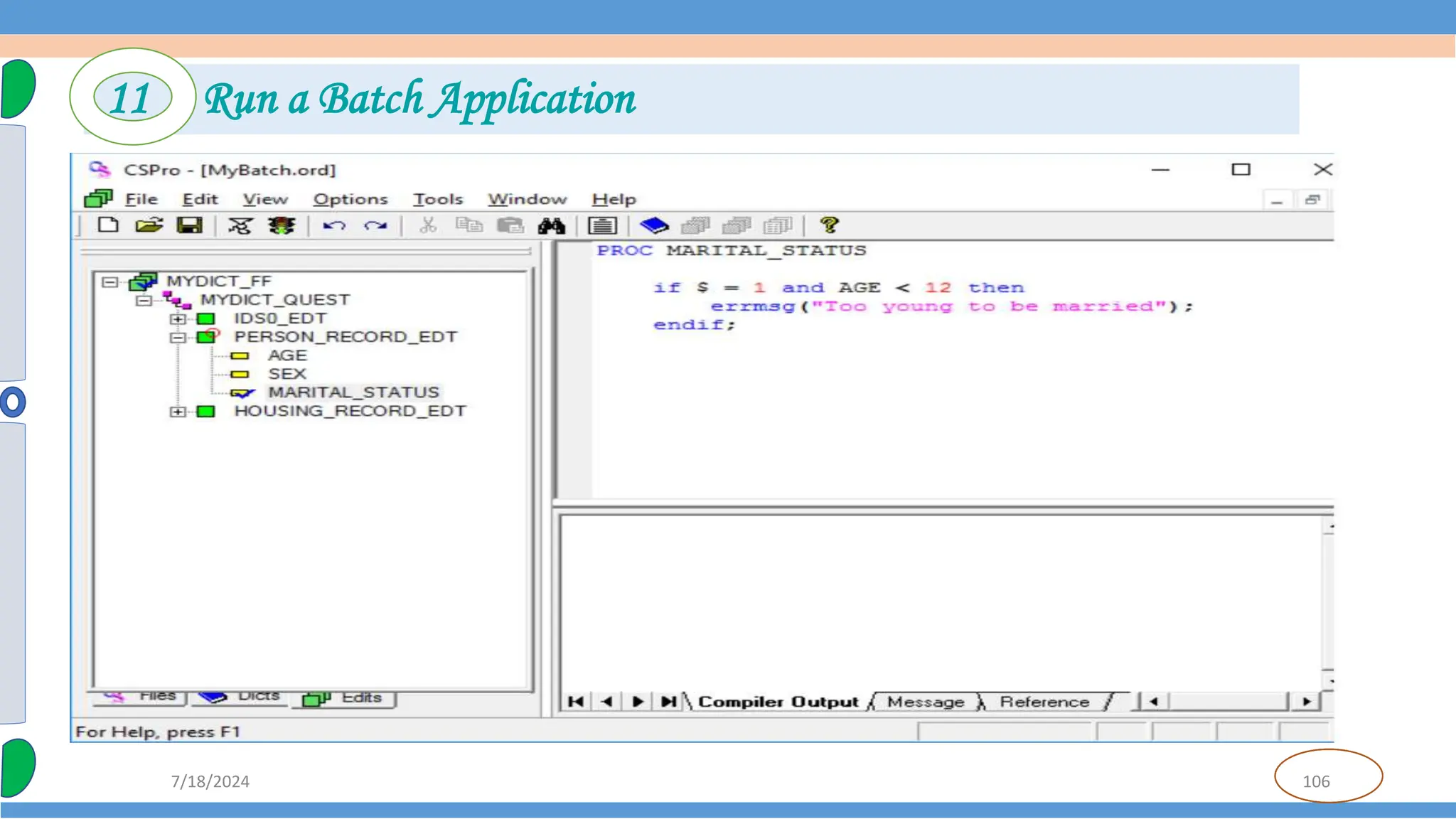Viewport: 1456px width, 819px height.
Task: Collapse the MYDICT_FF tree node
Action: click(x=109, y=282)
